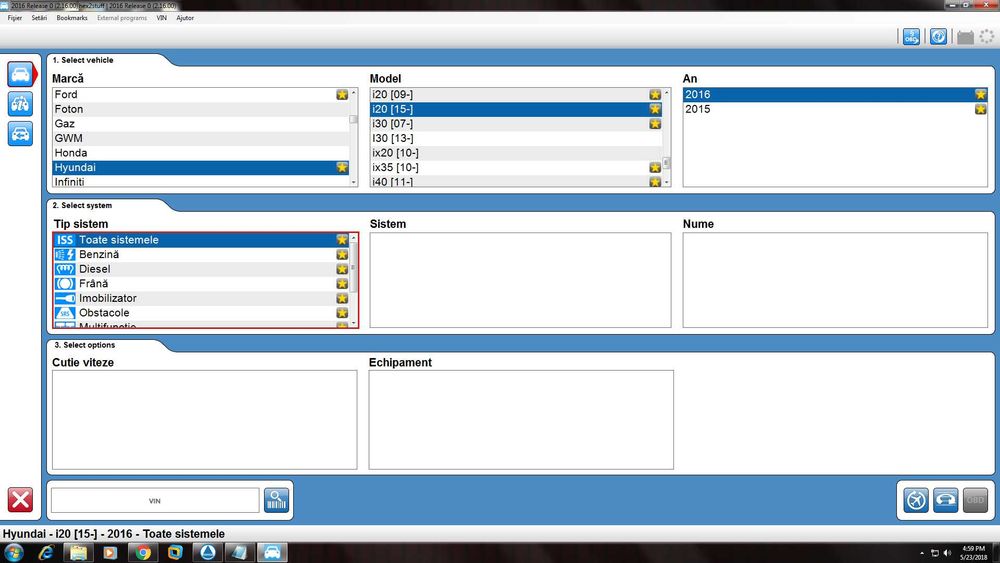Click Marcă list scroll up arrow
The width and height of the screenshot is (1000, 563).
353,92
